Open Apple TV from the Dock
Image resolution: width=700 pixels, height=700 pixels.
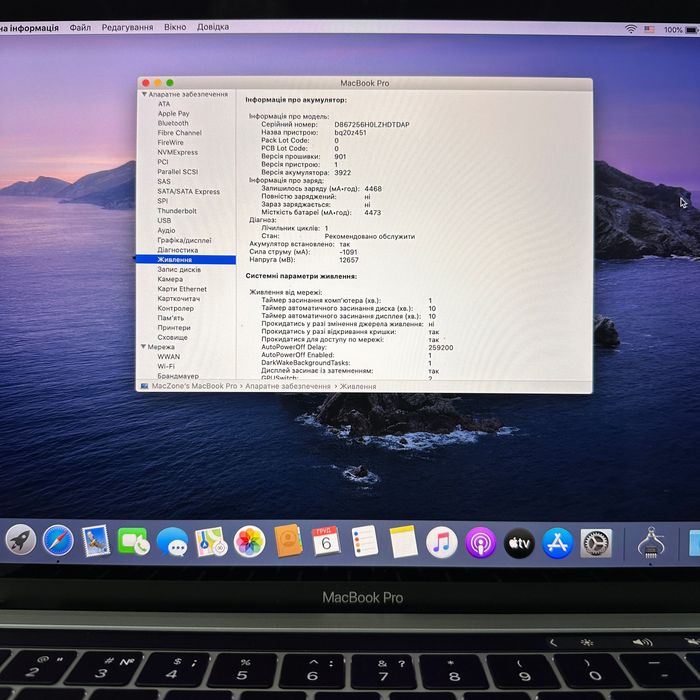[x=519, y=543]
